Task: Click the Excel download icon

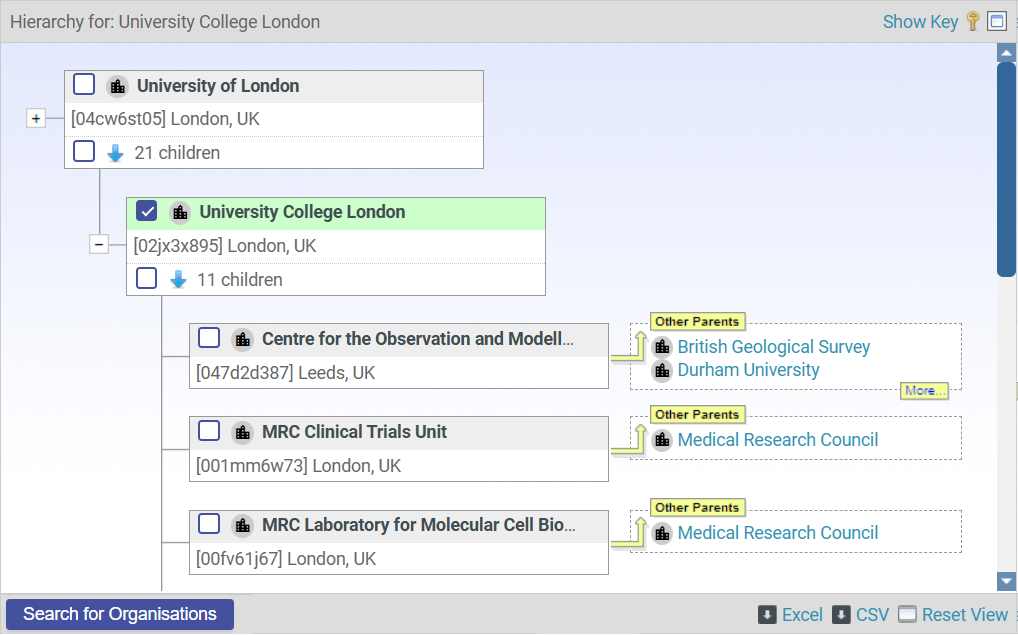Action: pyautogui.click(x=767, y=615)
